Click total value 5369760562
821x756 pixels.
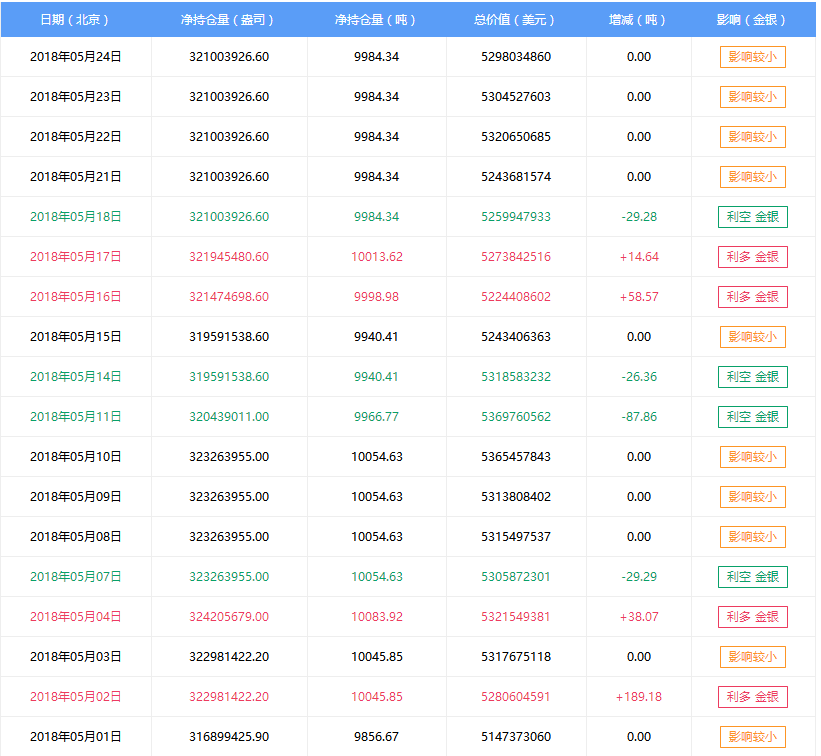(x=515, y=417)
